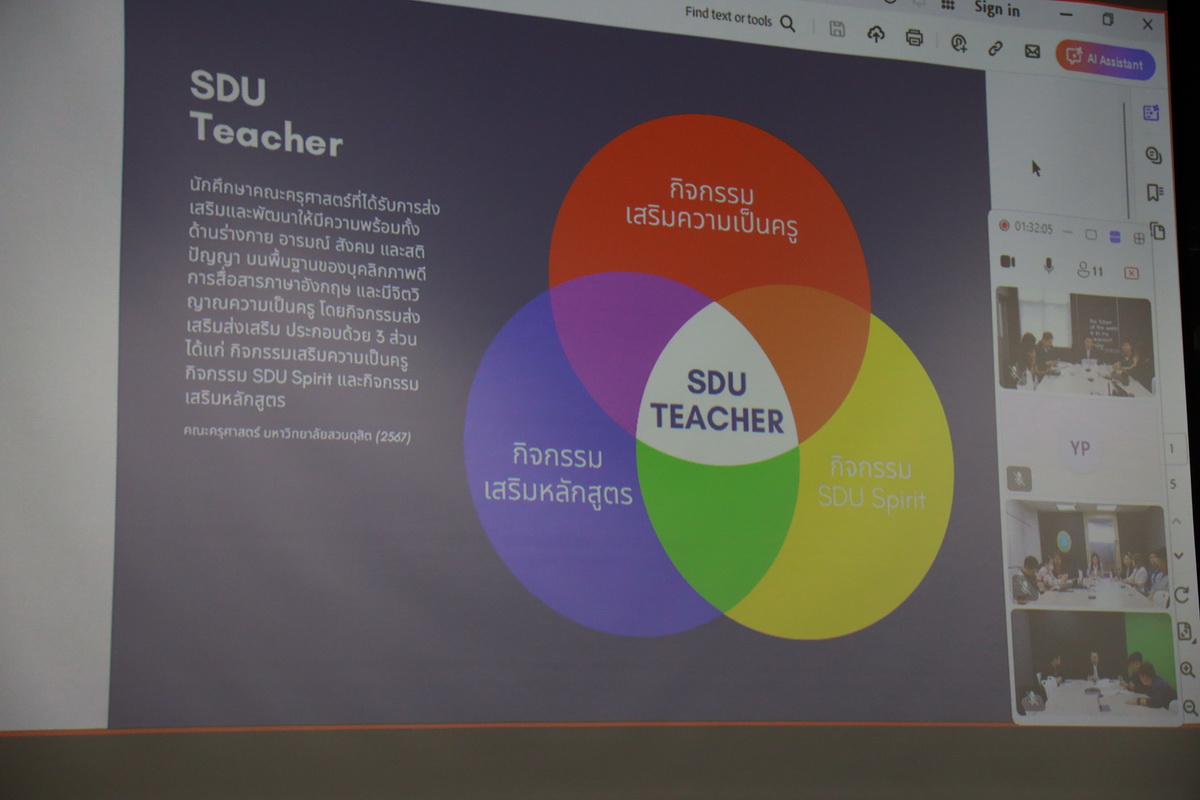
Task: Click the center label SDU TEACHER in diagram
Action: [717, 402]
